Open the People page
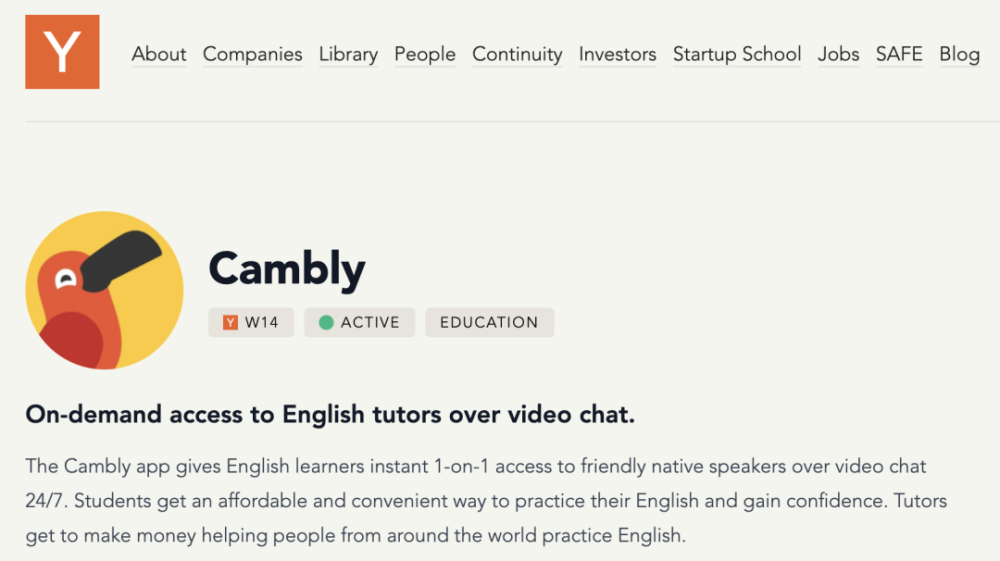This screenshot has height=561, width=1000. [425, 54]
